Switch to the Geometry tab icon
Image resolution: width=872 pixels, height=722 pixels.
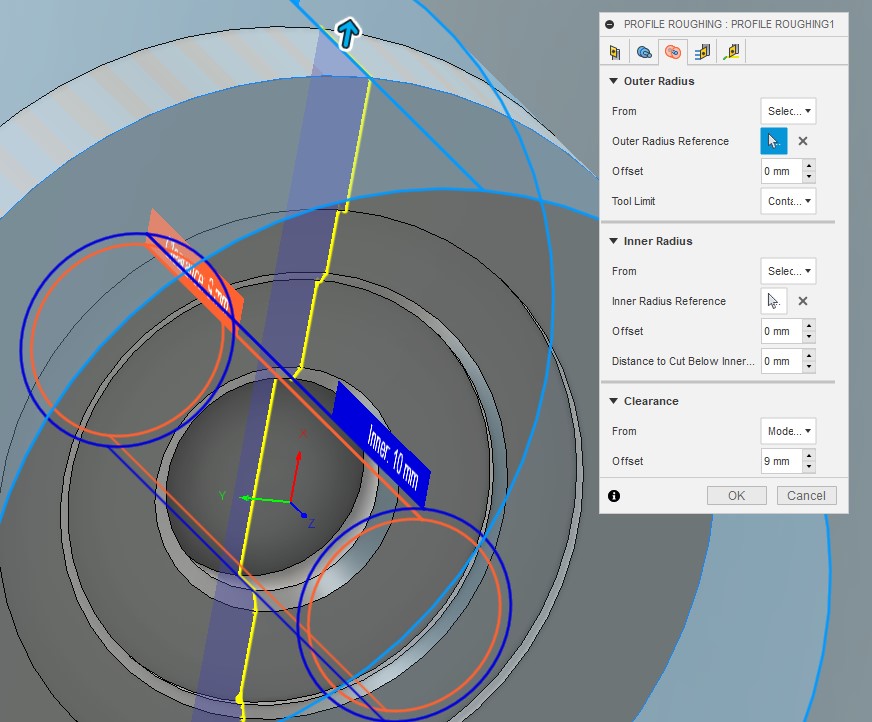click(644, 51)
